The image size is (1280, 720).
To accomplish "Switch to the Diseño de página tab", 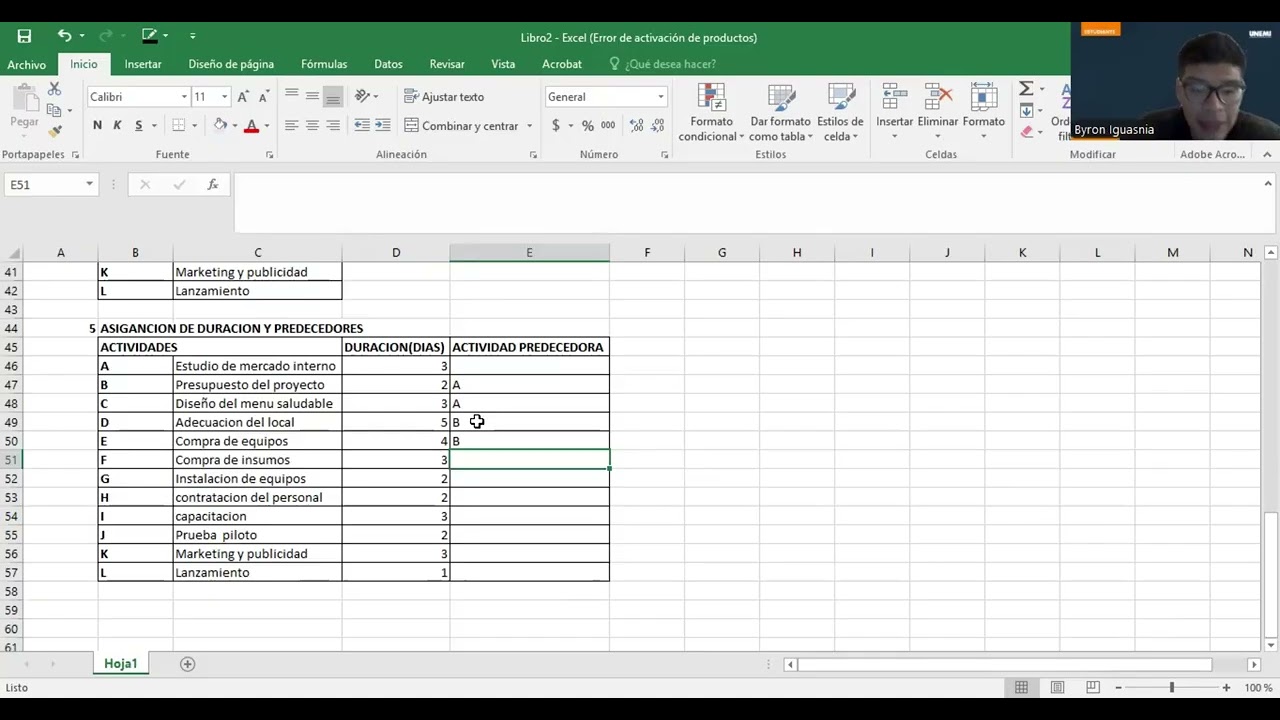I will 231,64.
